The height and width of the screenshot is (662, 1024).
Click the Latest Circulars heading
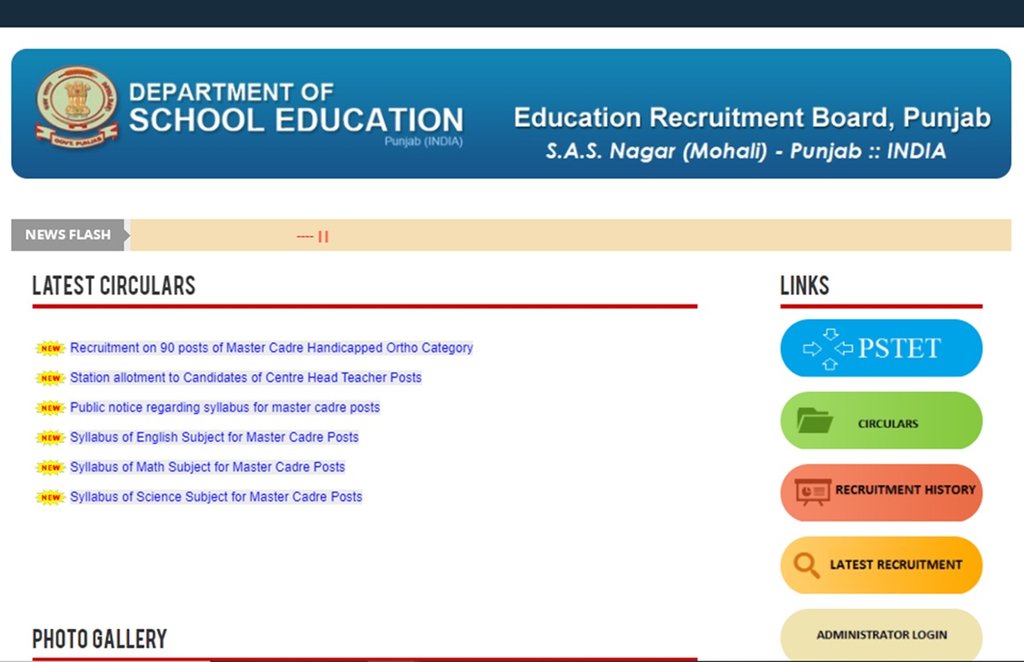[114, 286]
